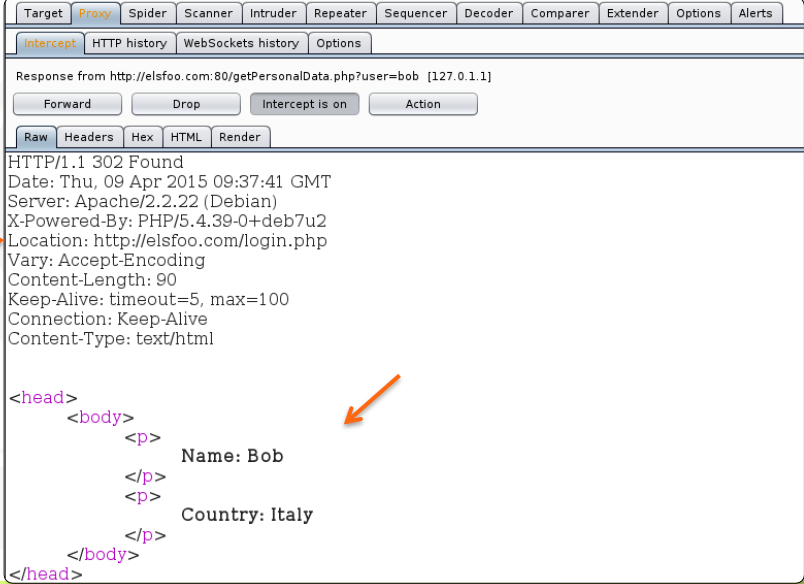Forward the intercepted response
The width and height of the screenshot is (804, 584).
67,104
